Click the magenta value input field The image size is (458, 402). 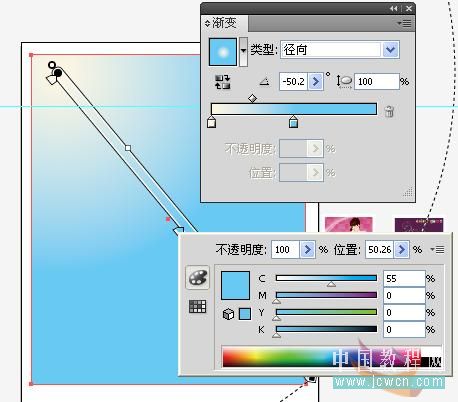pos(404,296)
